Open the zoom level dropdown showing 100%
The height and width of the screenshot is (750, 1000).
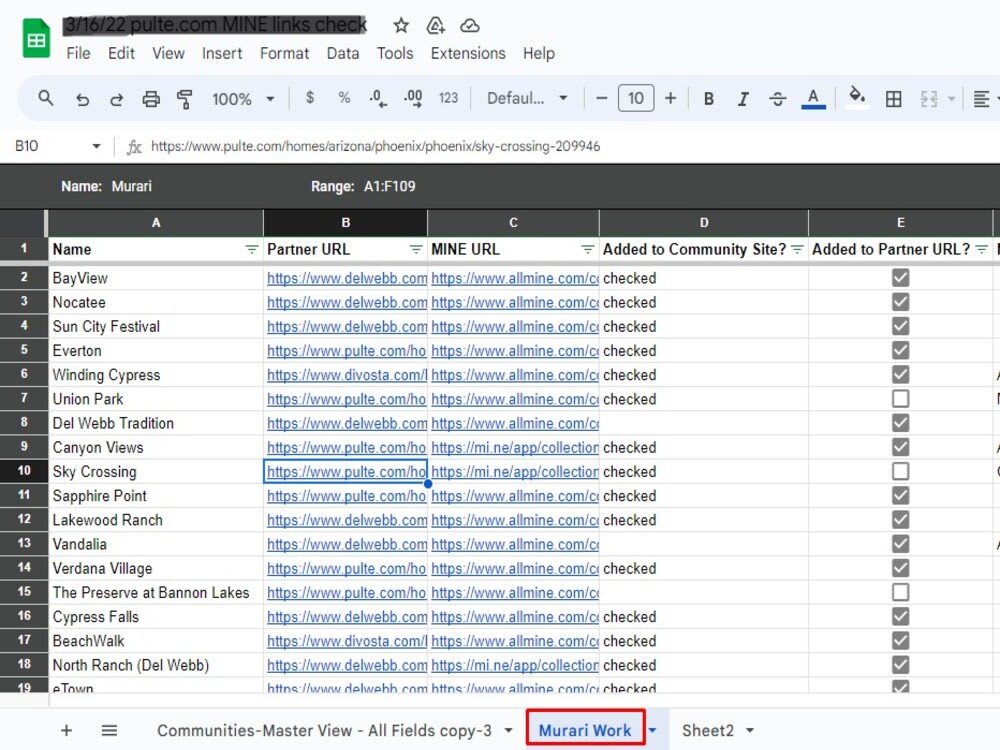pyautogui.click(x=242, y=99)
